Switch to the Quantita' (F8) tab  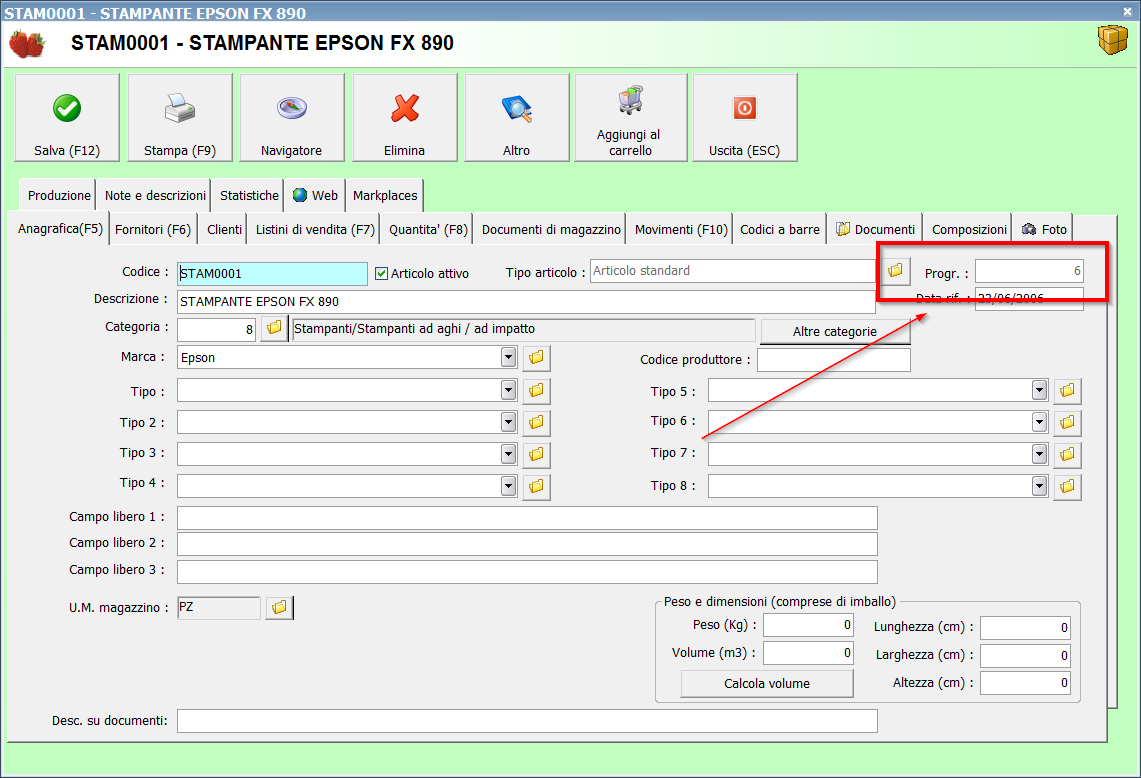coord(428,229)
